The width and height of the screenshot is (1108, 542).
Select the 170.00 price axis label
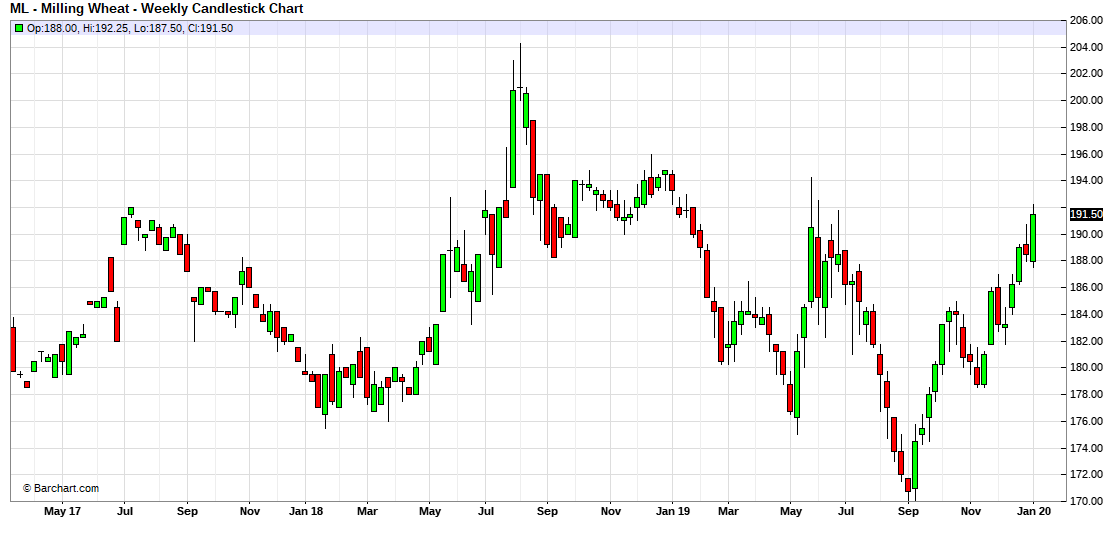coord(1085,501)
